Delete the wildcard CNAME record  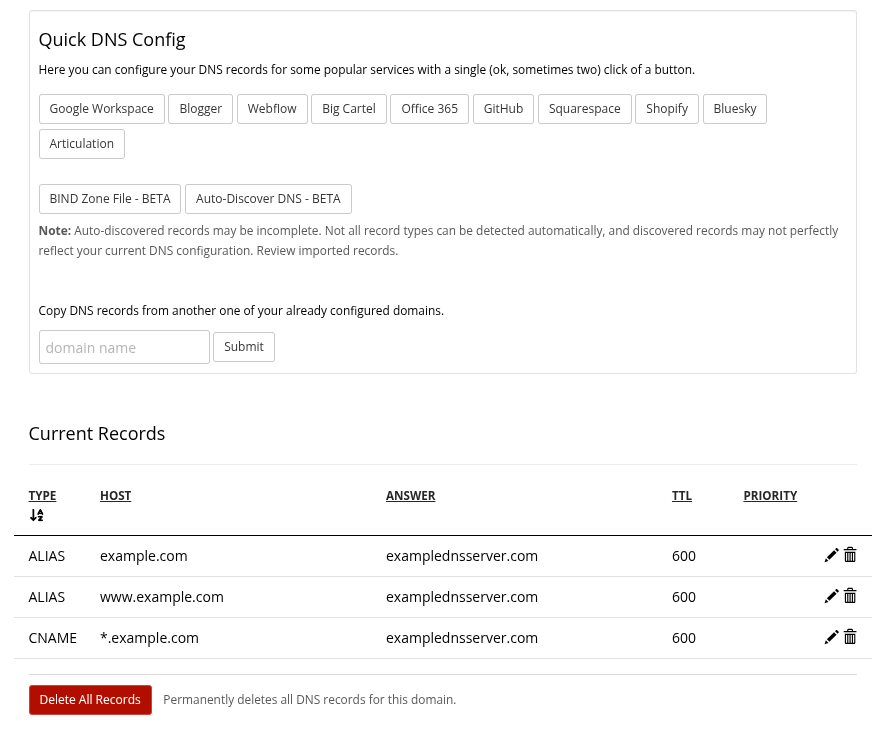[x=850, y=637]
